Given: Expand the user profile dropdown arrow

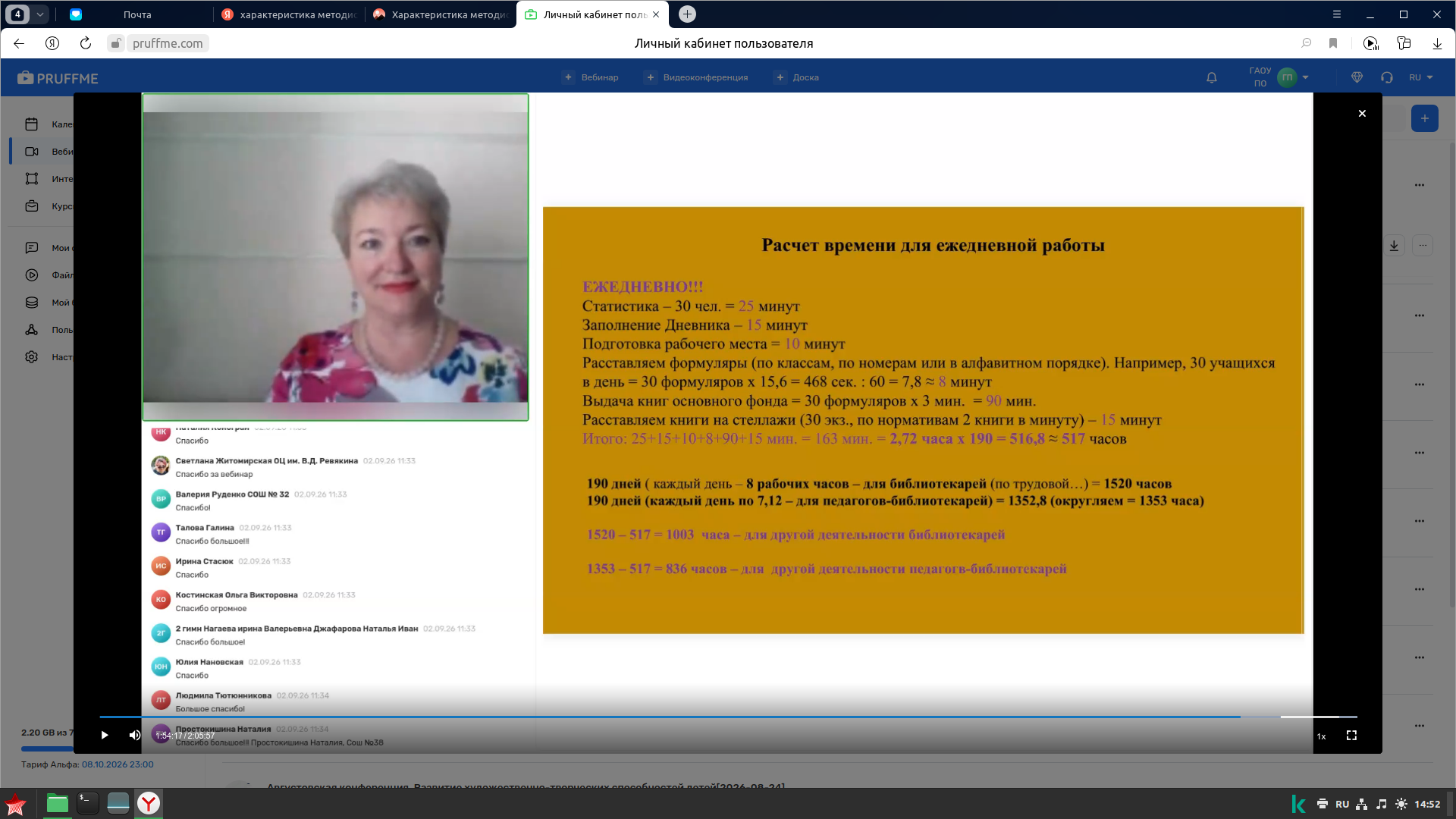Looking at the screenshot, I should tap(1306, 77).
